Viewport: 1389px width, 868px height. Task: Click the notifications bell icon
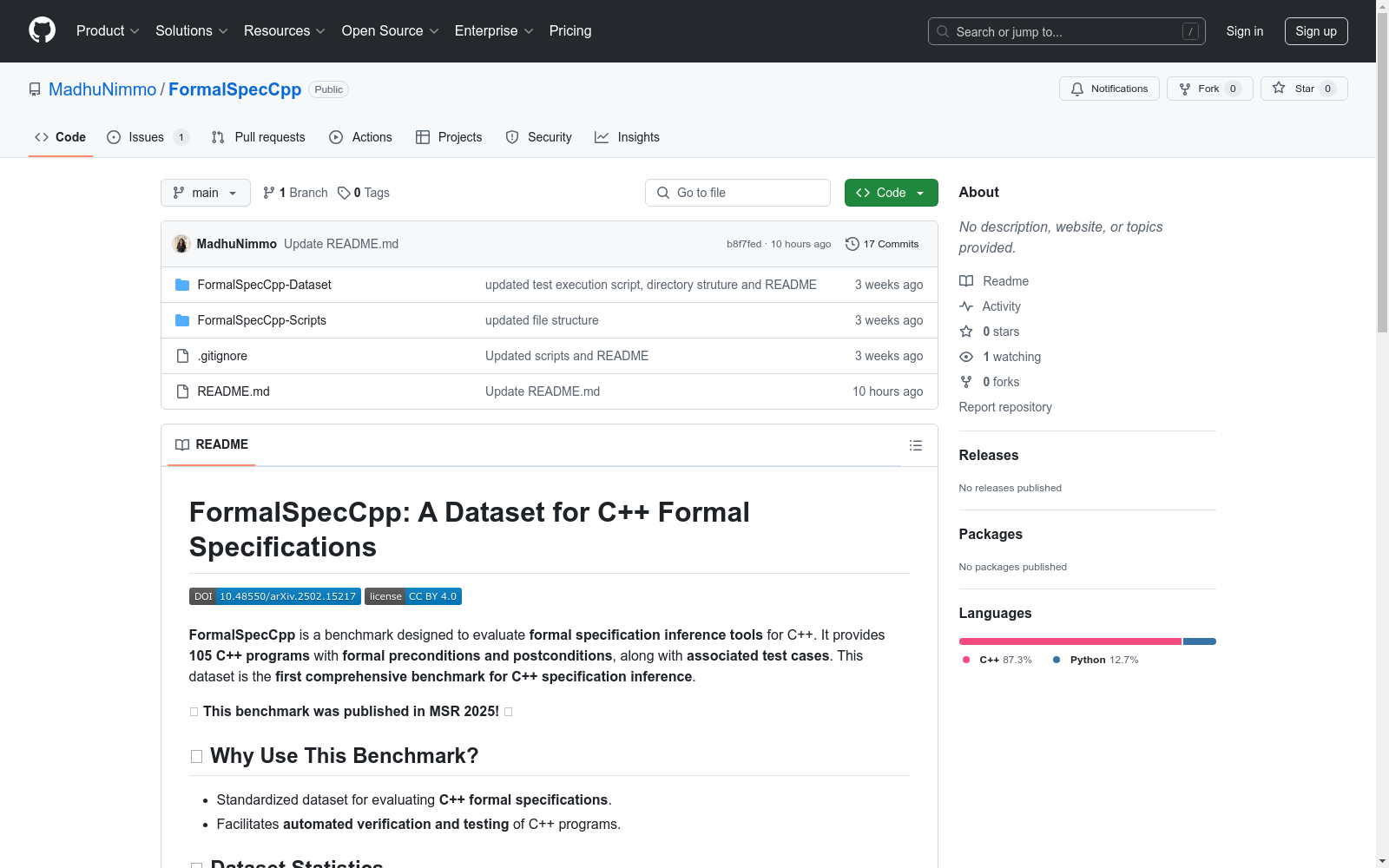(x=1077, y=89)
